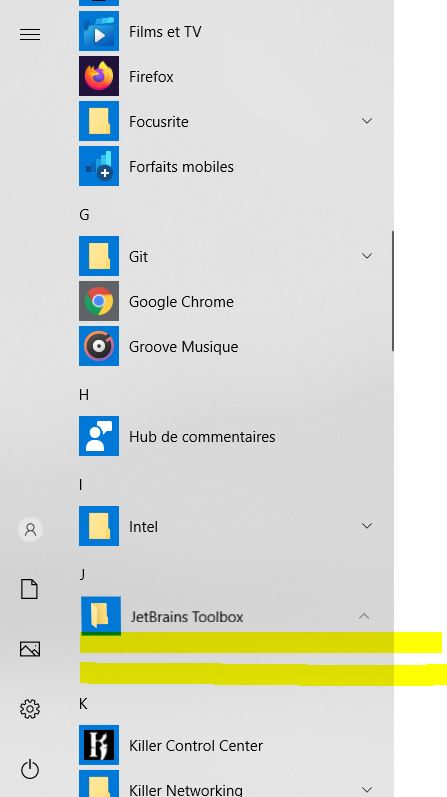Click the K section letter header
This screenshot has height=797, width=447.
pos(83,704)
